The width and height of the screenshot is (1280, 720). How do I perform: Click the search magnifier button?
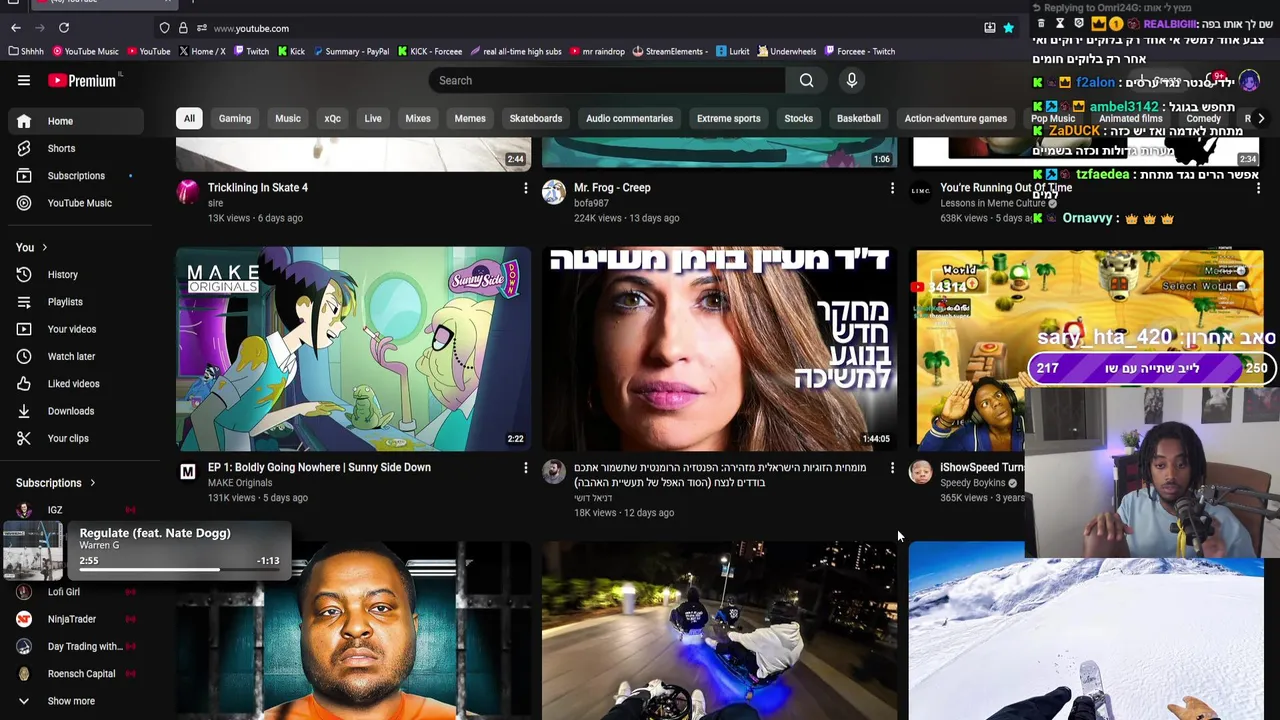point(806,81)
